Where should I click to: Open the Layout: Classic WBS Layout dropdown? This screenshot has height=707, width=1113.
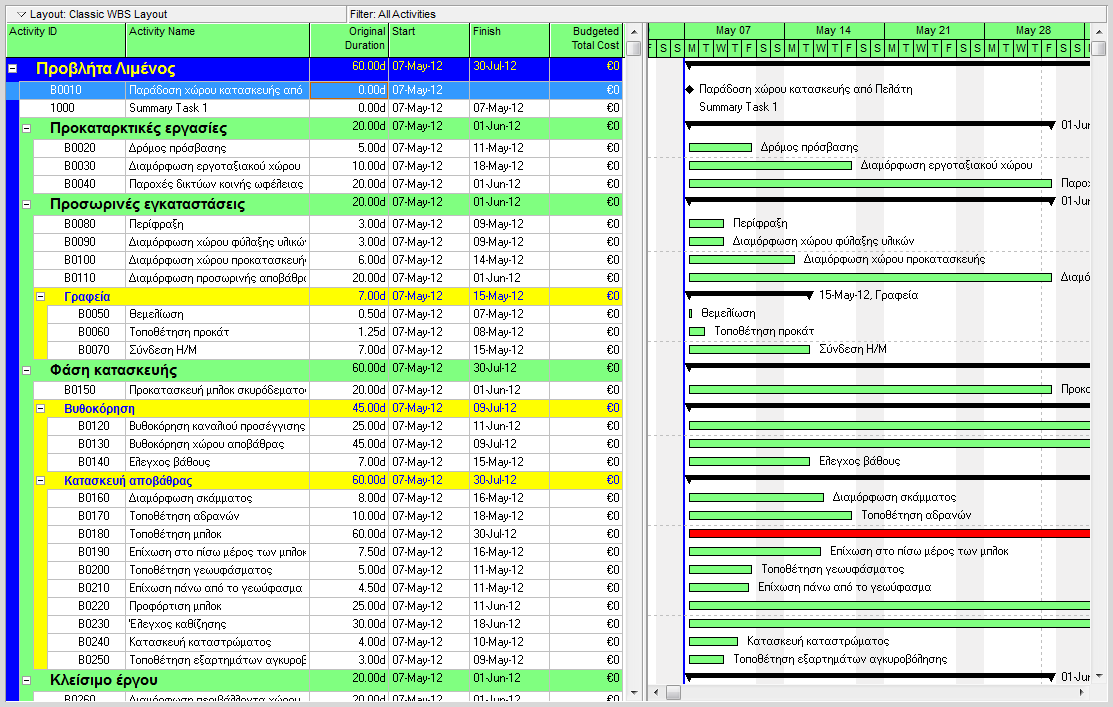point(21,14)
